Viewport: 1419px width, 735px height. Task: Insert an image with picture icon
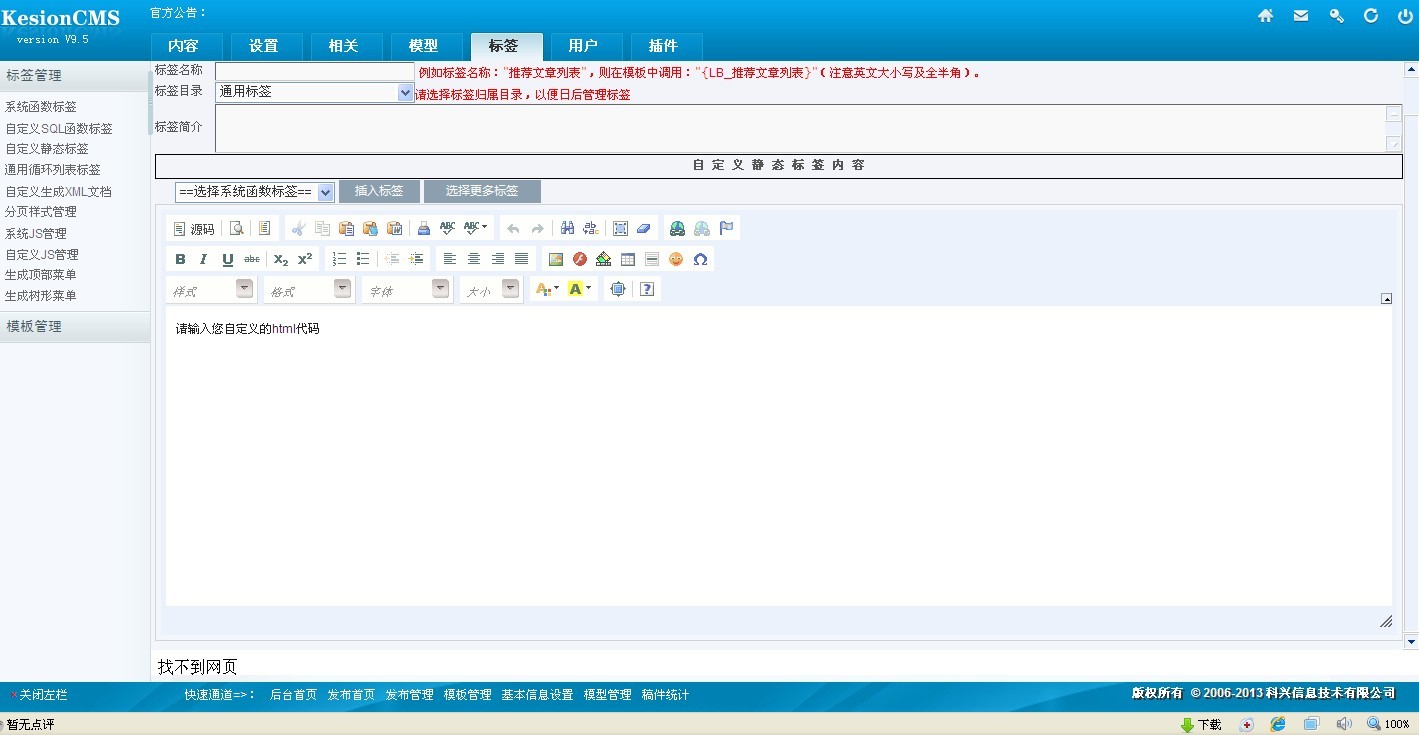[x=556, y=259]
